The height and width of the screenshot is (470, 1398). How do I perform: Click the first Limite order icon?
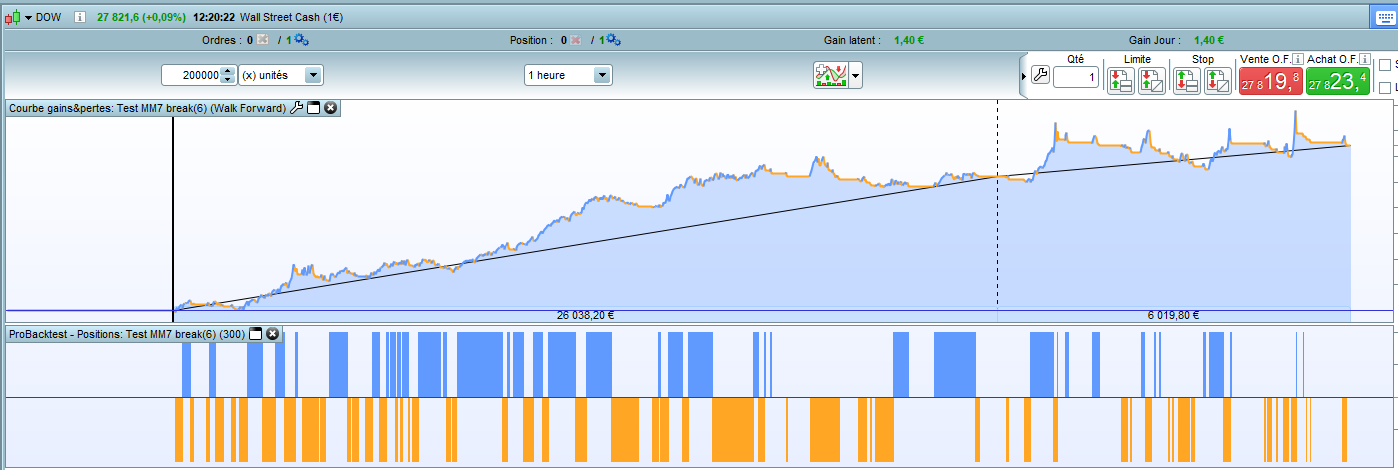coord(1121,81)
